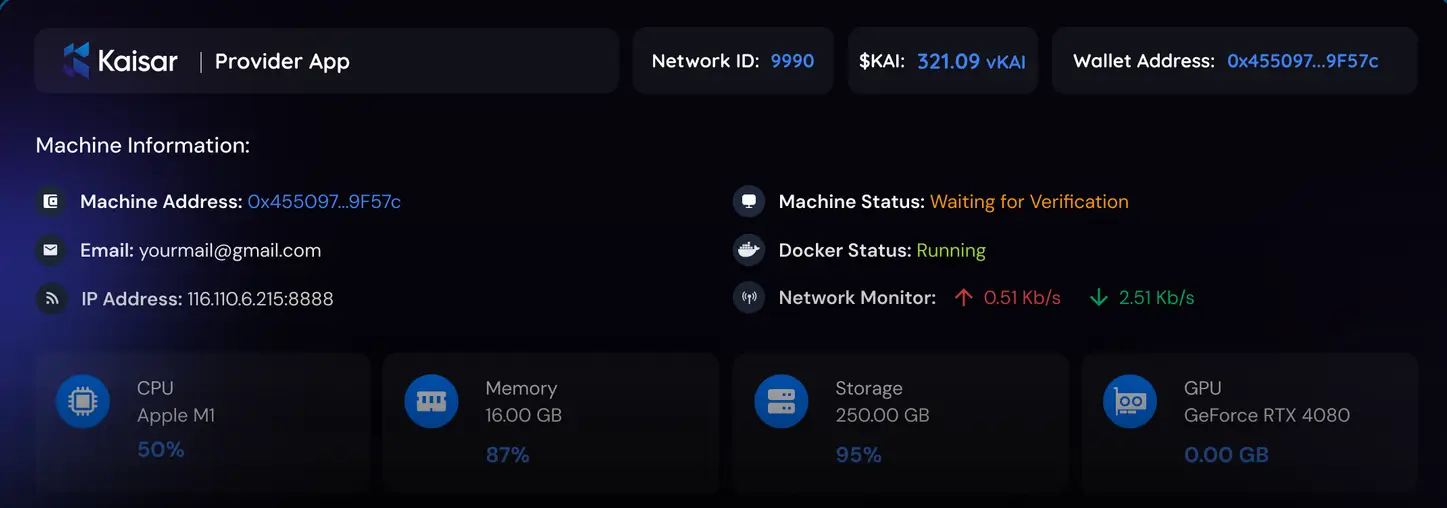
Task: Click the Network ID 9990 value
Action: 792,61
